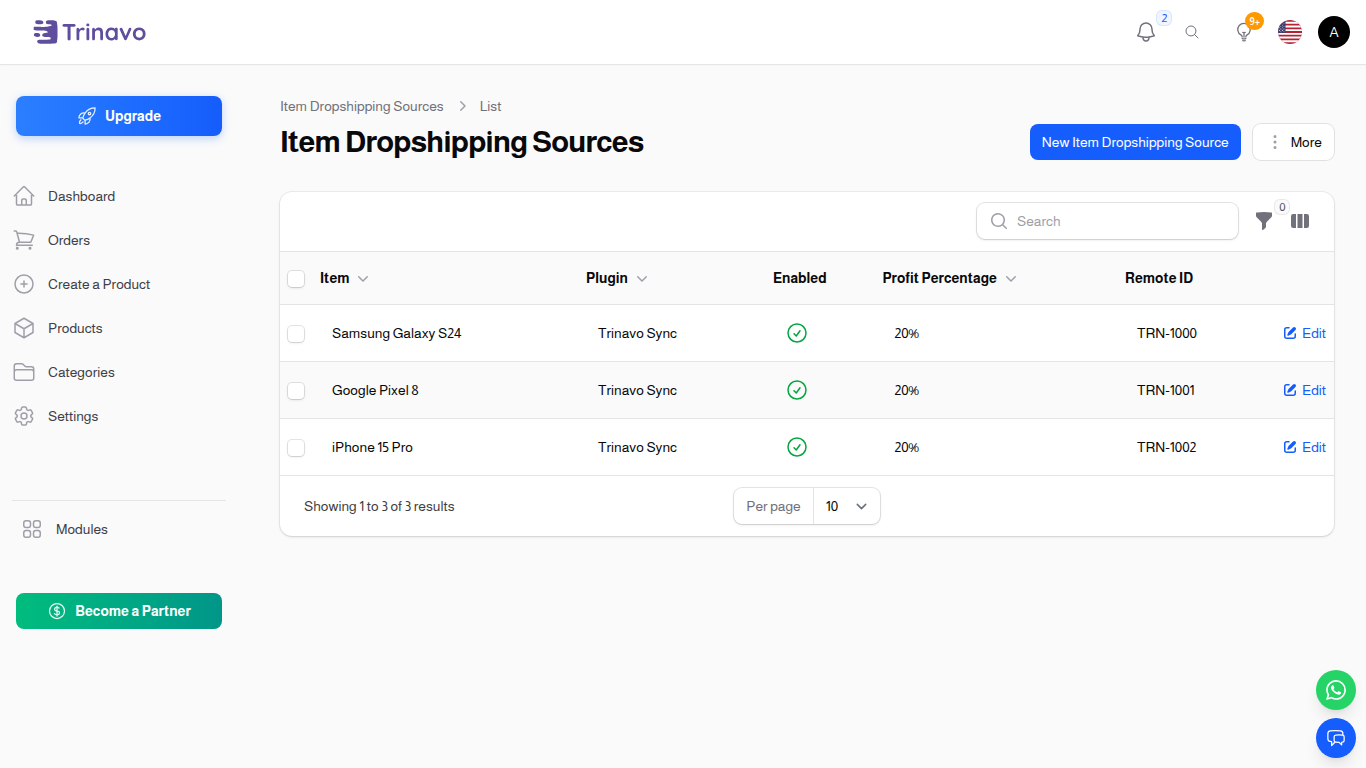Image resolution: width=1366 pixels, height=768 pixels.
Task: Click the Trinavo logo
Action: (89, 32)
